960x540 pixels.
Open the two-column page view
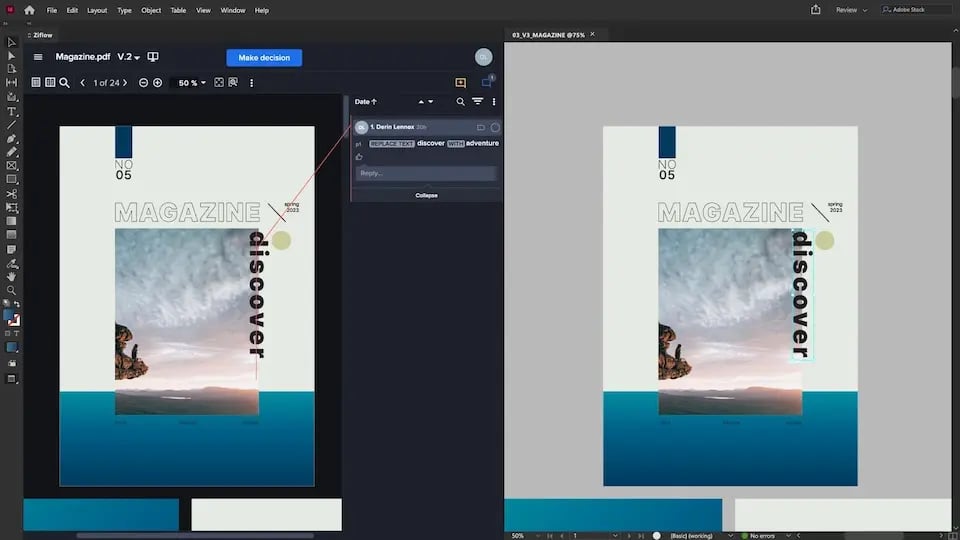pos(50,82)
